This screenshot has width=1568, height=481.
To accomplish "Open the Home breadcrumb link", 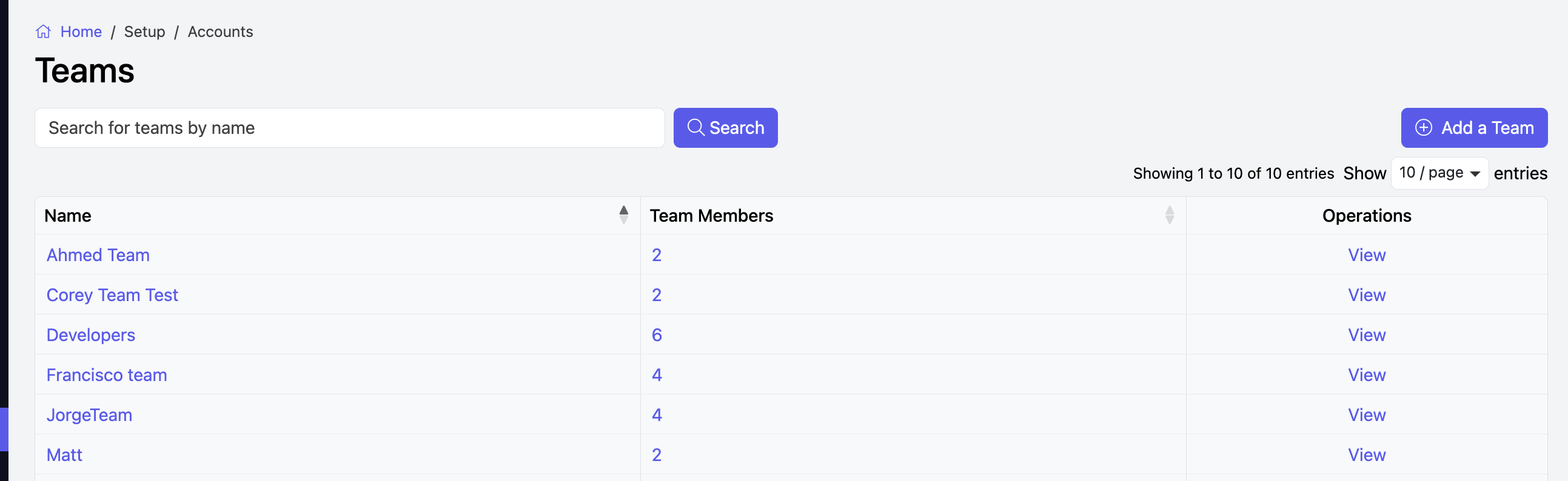I will pyautogui.click(x=81, y=32).
